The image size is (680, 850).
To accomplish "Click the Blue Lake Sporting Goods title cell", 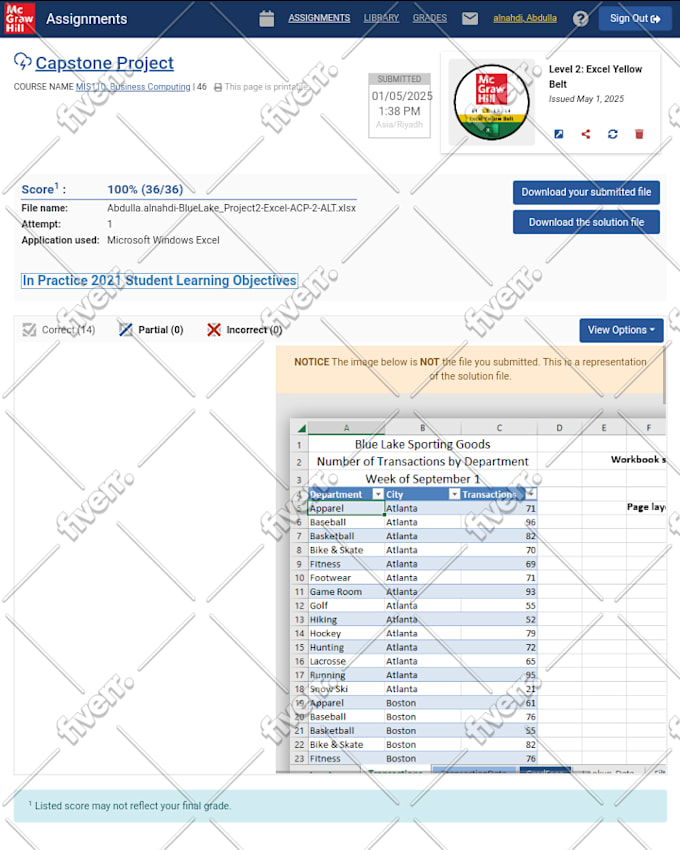I will [422, 445].
